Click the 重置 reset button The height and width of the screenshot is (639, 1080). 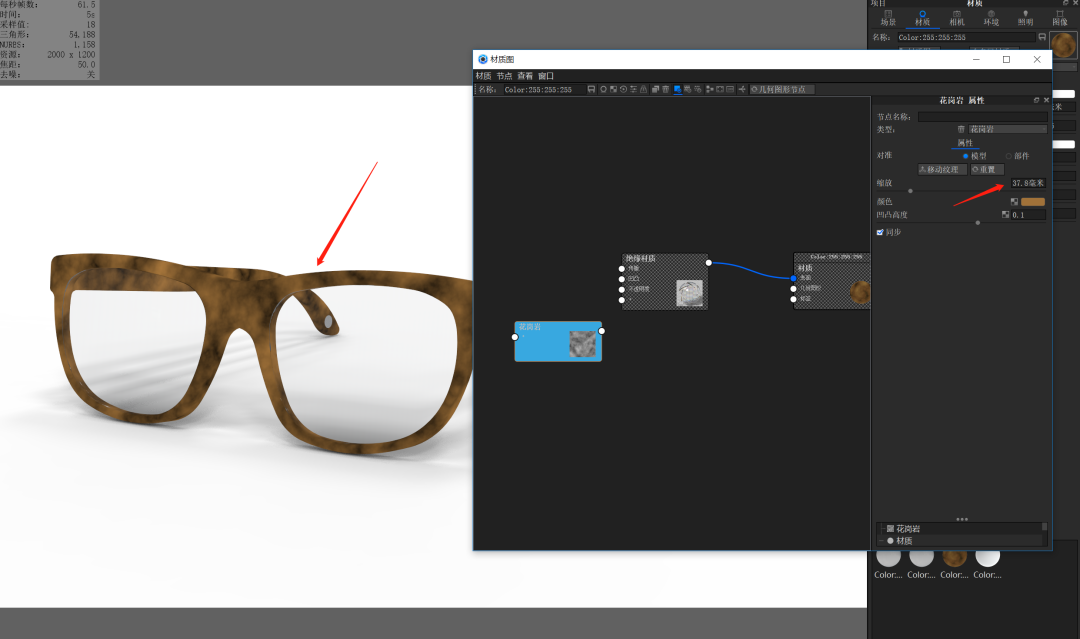pyautogui.click(x=987, y=169)
